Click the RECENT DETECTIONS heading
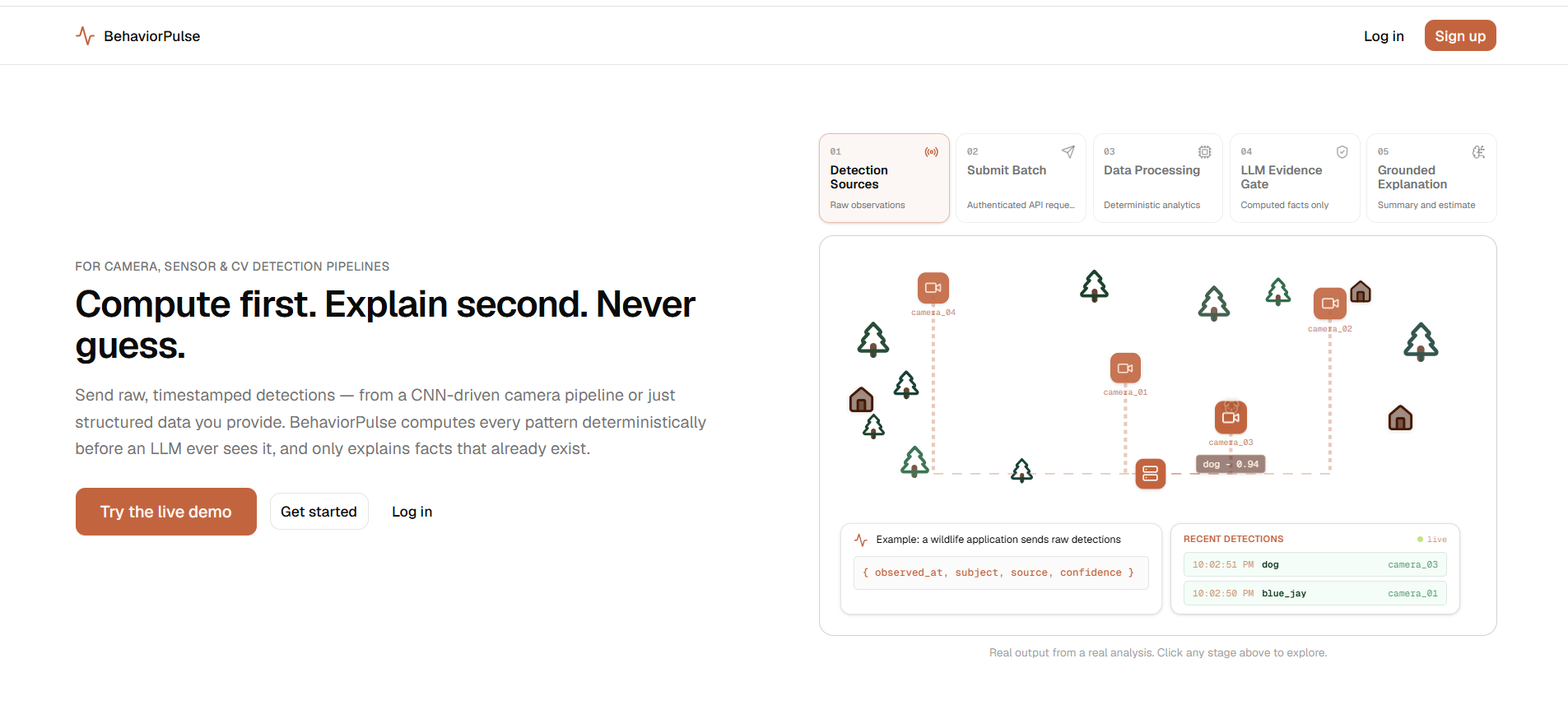The image size is (1568, 728). point(1233,539)
